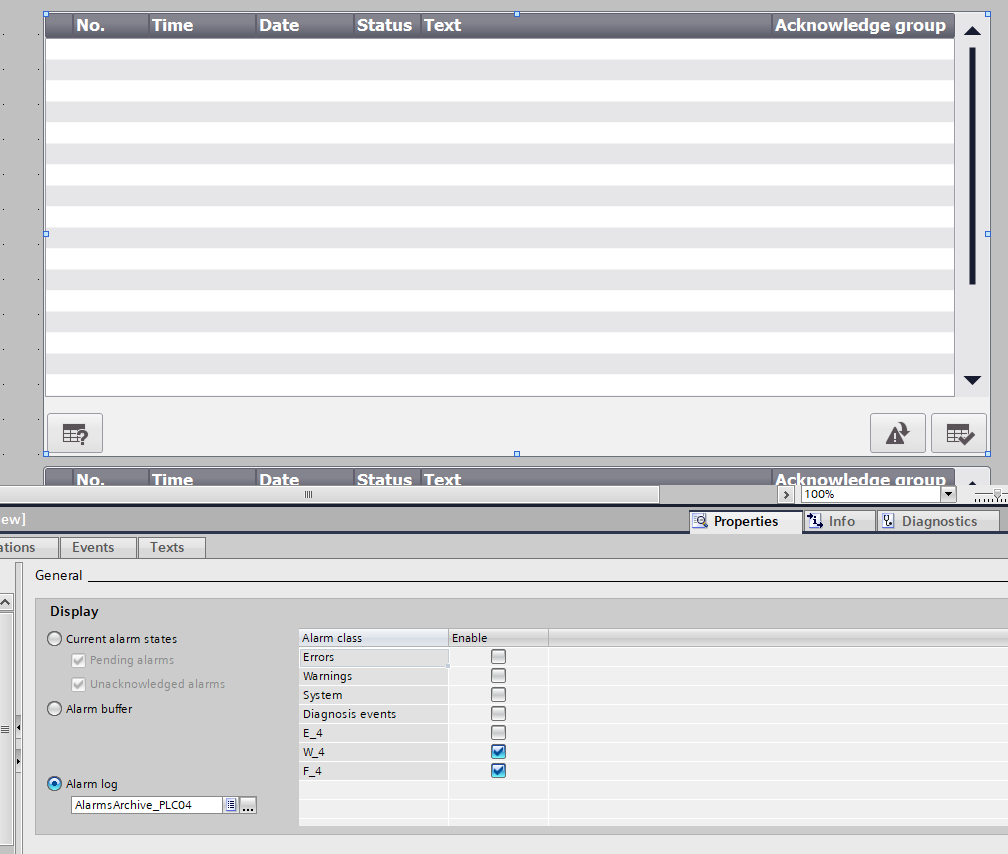Screen dimensions: 1008x854
Task: Click the Date column header in the top alarm view
Action: 305,26
